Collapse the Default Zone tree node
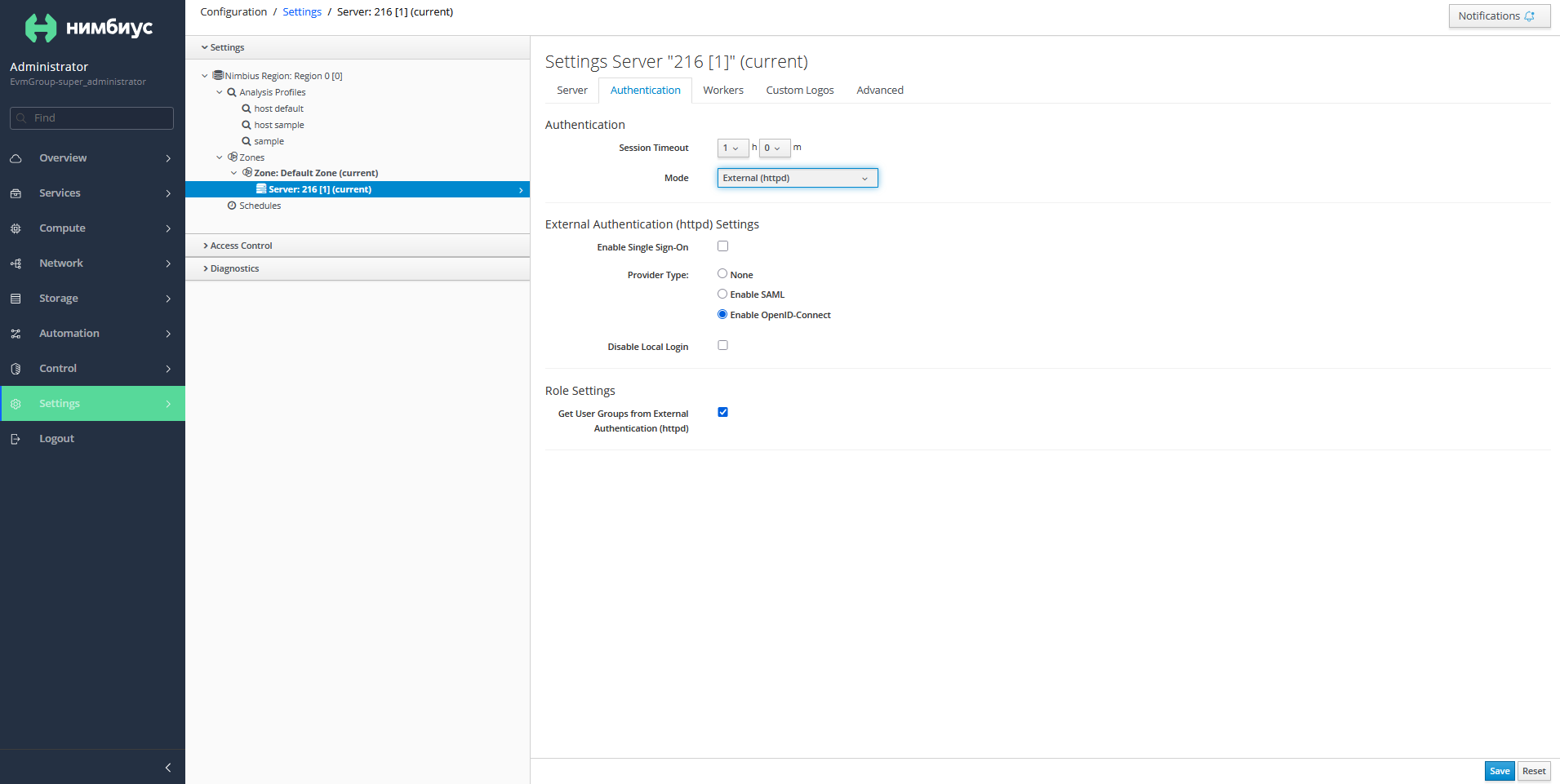 click(234, 173)
